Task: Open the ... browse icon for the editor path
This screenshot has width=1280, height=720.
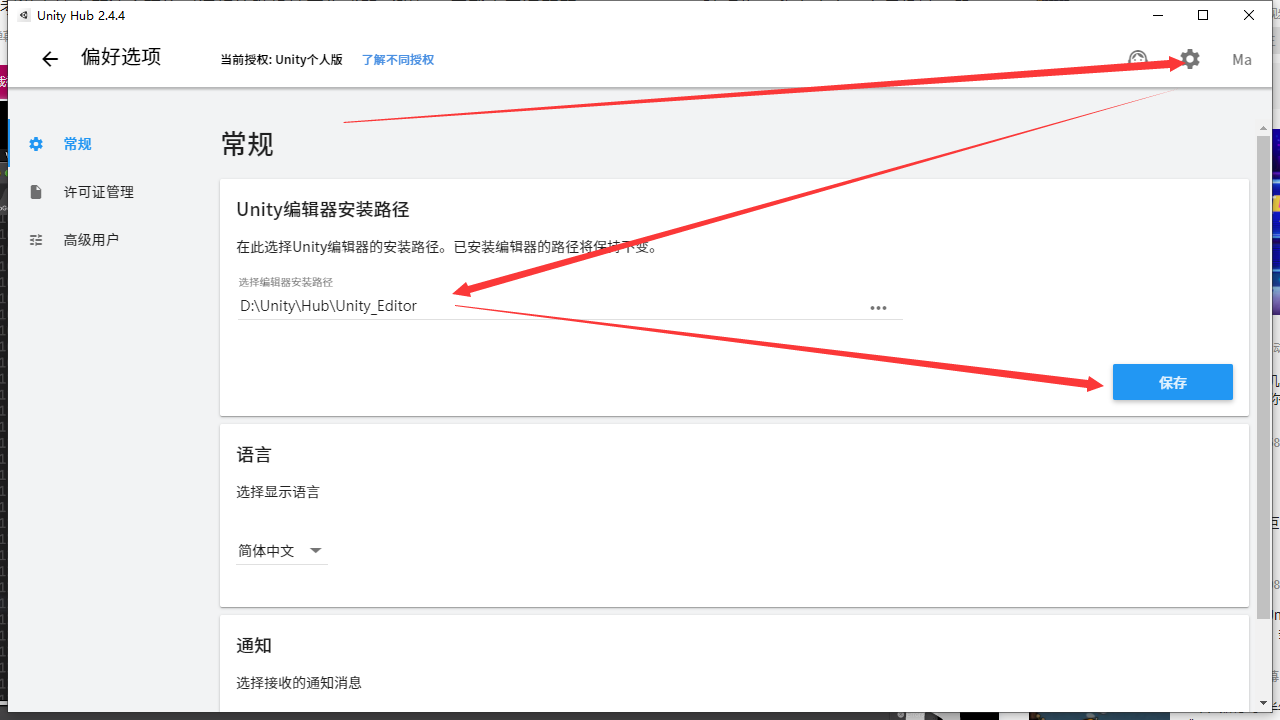Action: pyautogui.click(x=878, y=307)
